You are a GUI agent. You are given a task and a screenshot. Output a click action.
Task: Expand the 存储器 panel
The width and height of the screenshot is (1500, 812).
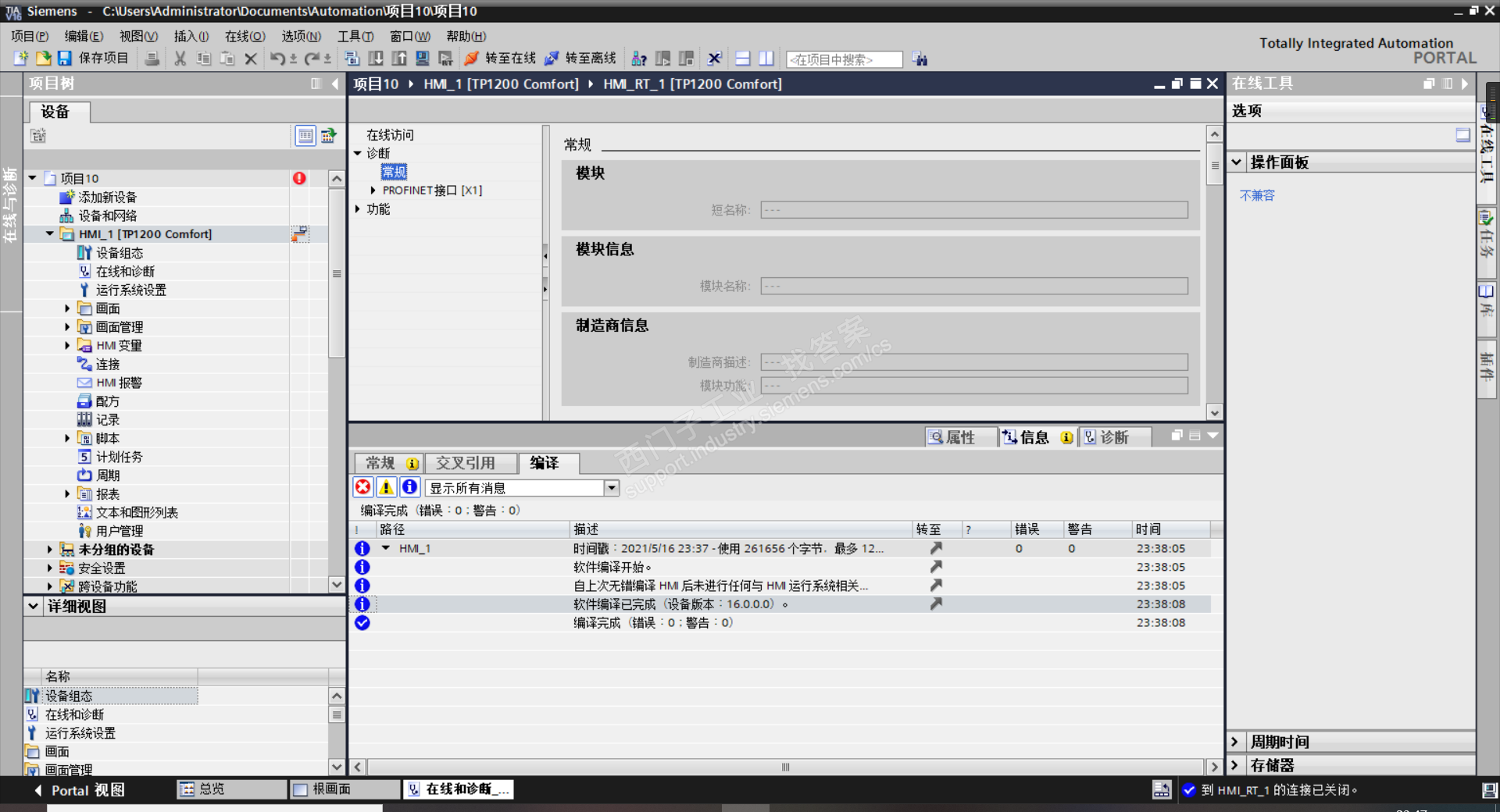(1235, 765)
